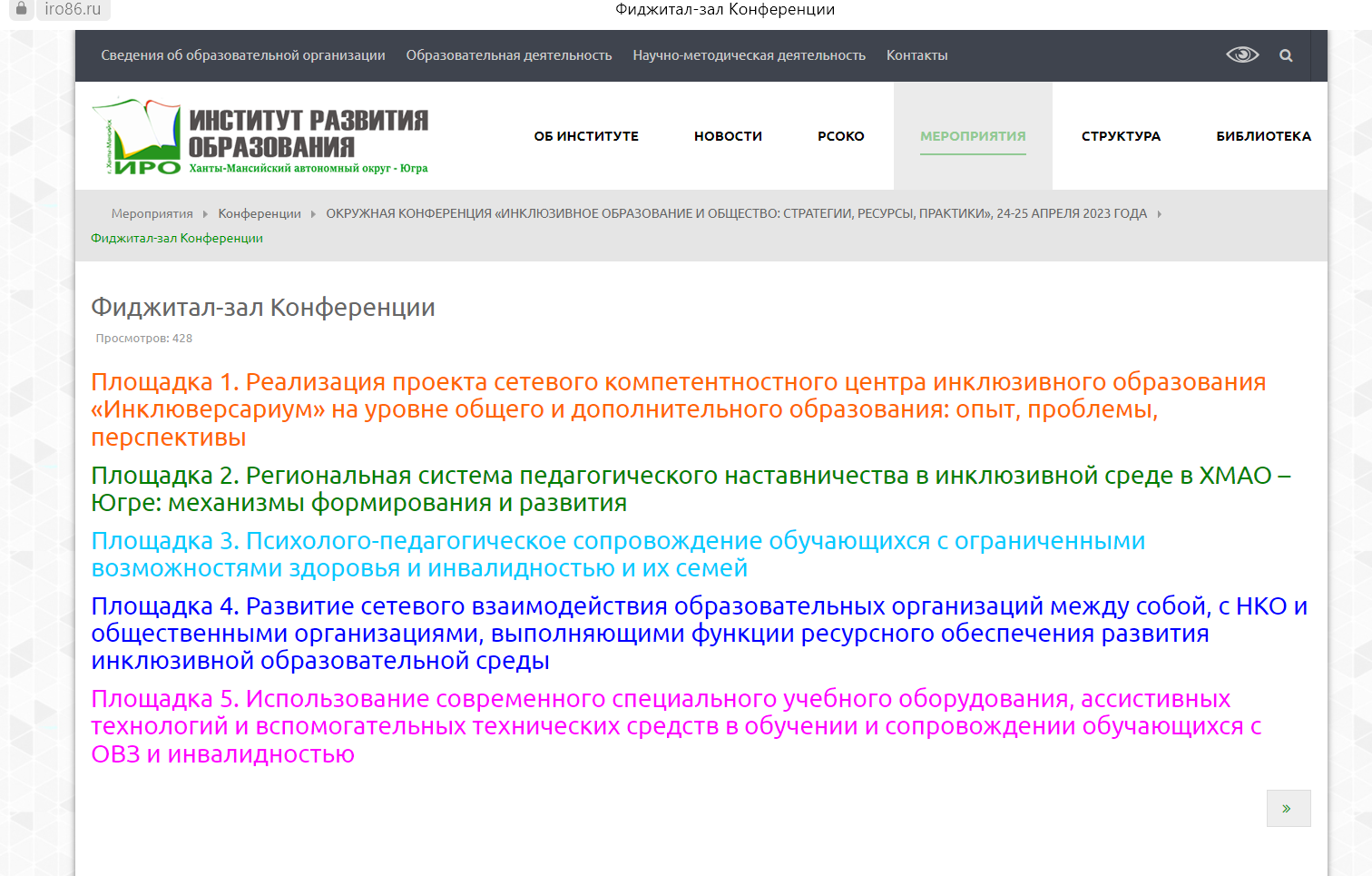Click institute name 'ИНСТИТУТ РАЗВИТИЯ ОБРАЗОВАНИЯ' text
Image resolution: width=1372 pixels, height=876 pixels.
click(309, 133)
